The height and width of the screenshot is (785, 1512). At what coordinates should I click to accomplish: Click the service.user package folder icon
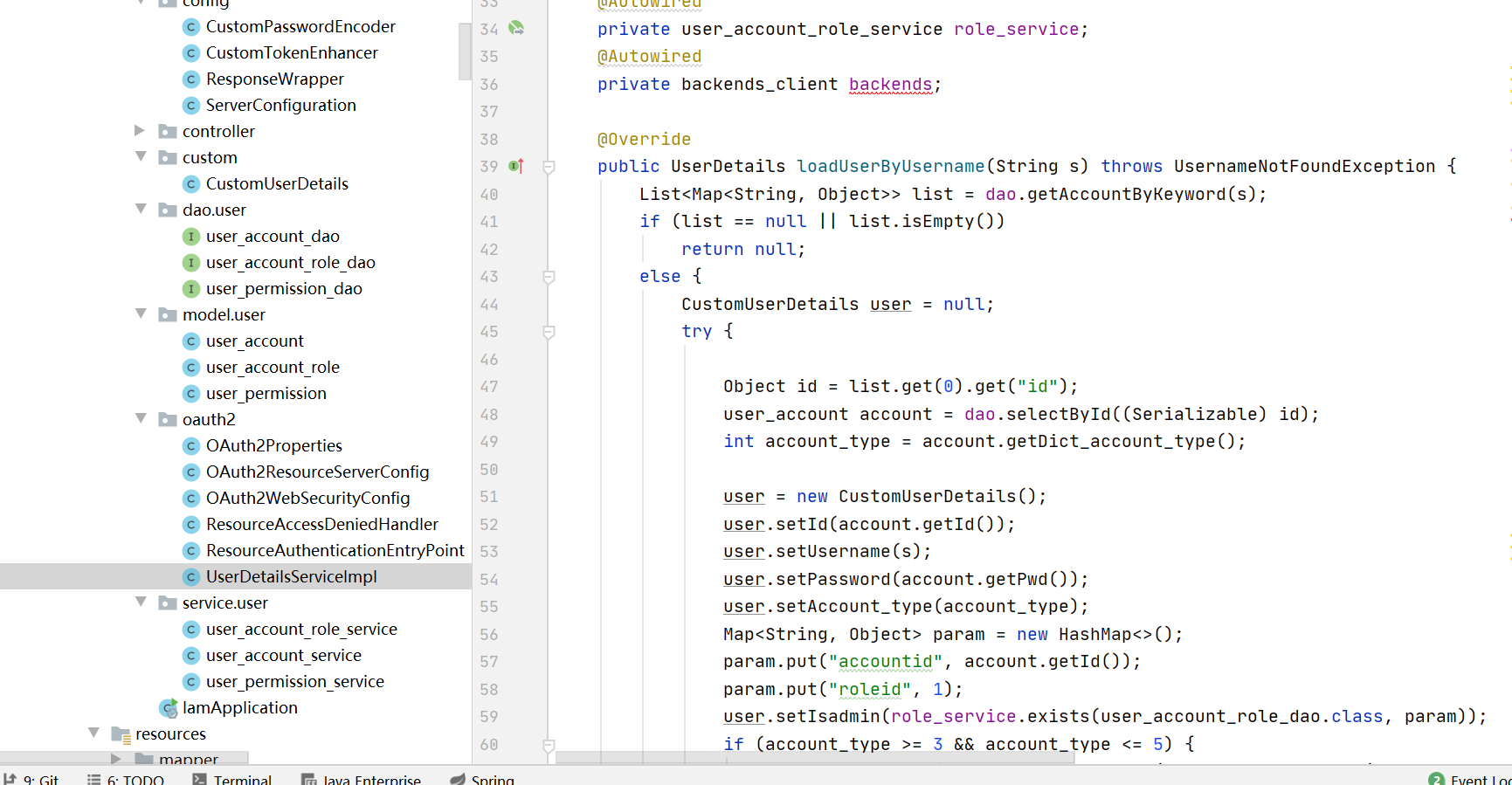[x=168, y=603]
